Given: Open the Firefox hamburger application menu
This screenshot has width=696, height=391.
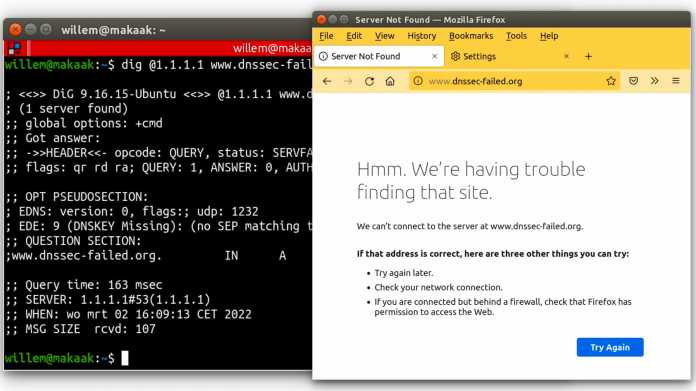Looking at the screenshot, I should (676, 81).
